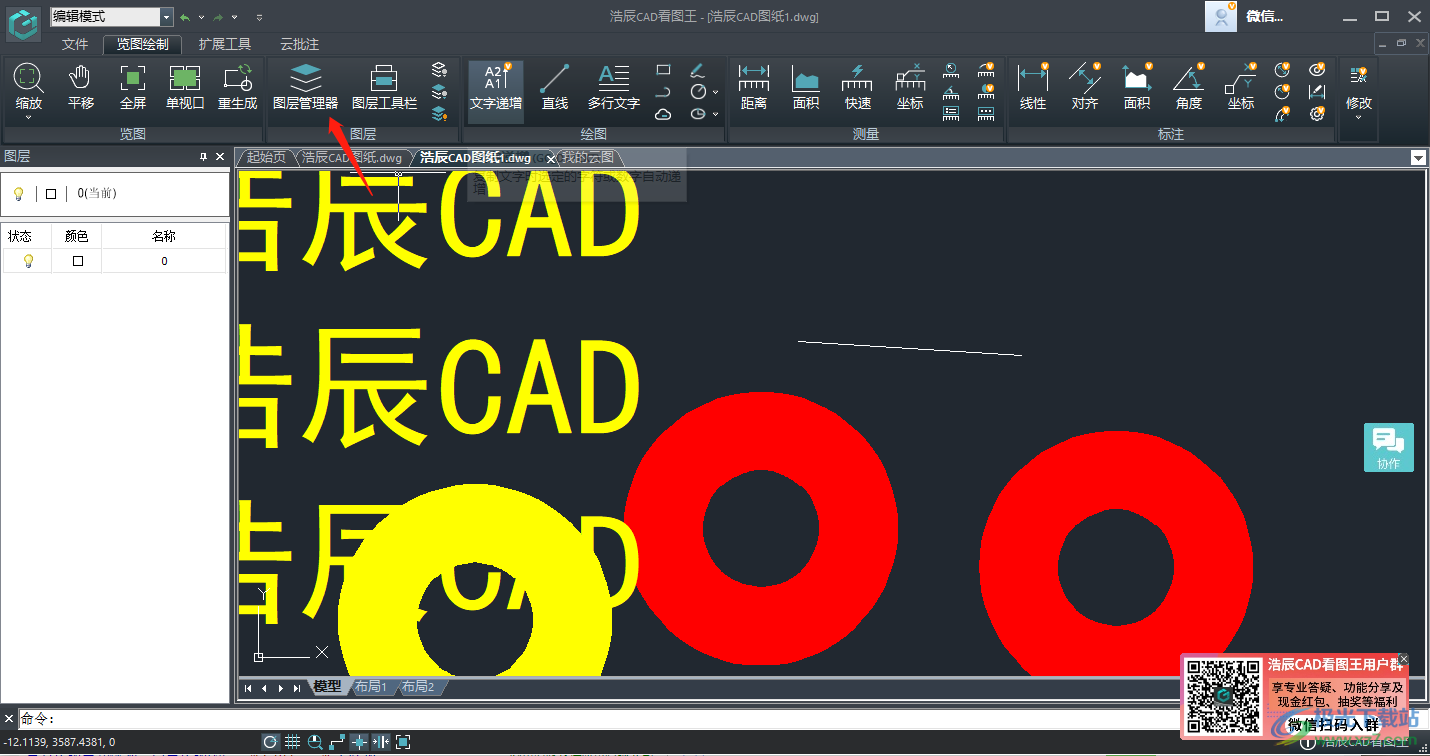Click the redo arrow in quick access
Screen dimensions: 1430x756
click(x=218, y=17)
